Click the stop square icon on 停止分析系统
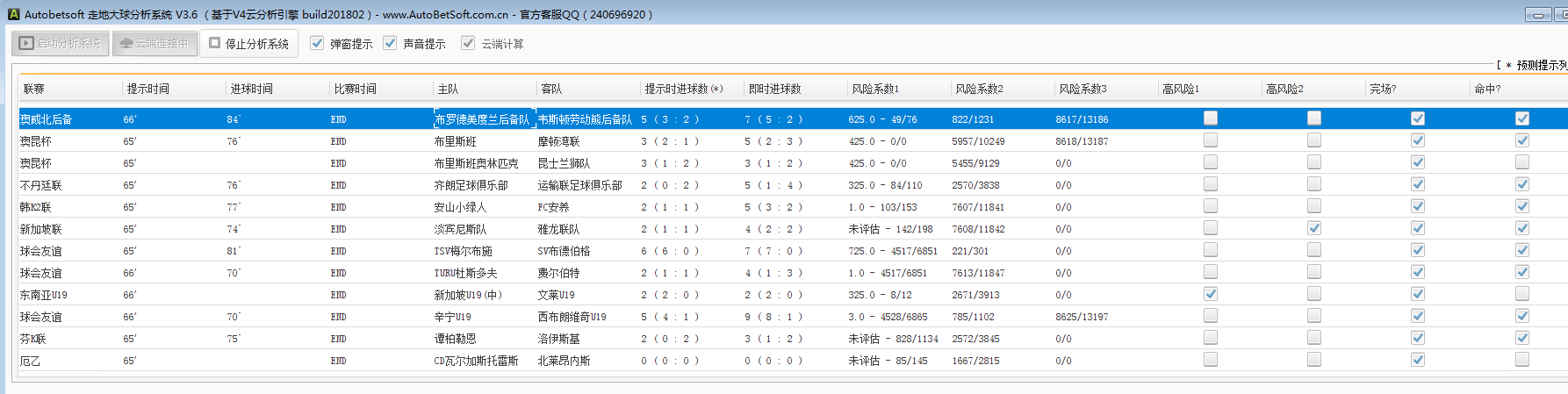Screen dimensions: 1568x394 [x=214, y=43]
